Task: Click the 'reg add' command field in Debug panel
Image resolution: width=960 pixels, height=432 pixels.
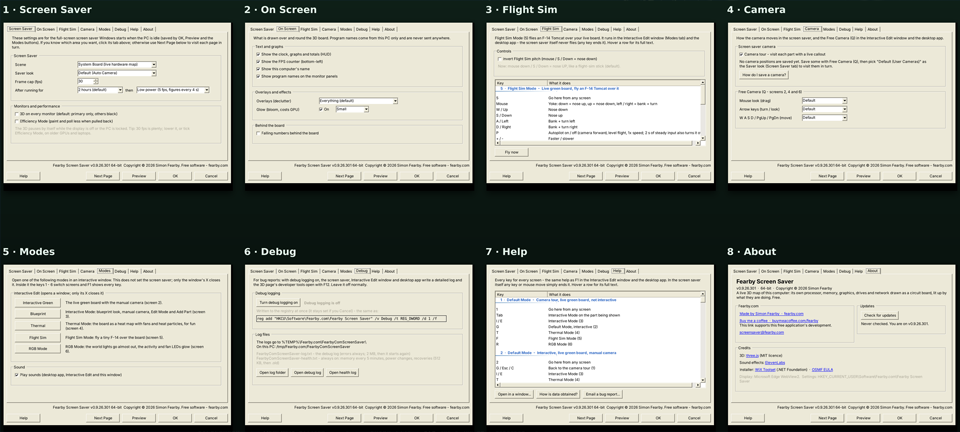Action: click(351, 319)
